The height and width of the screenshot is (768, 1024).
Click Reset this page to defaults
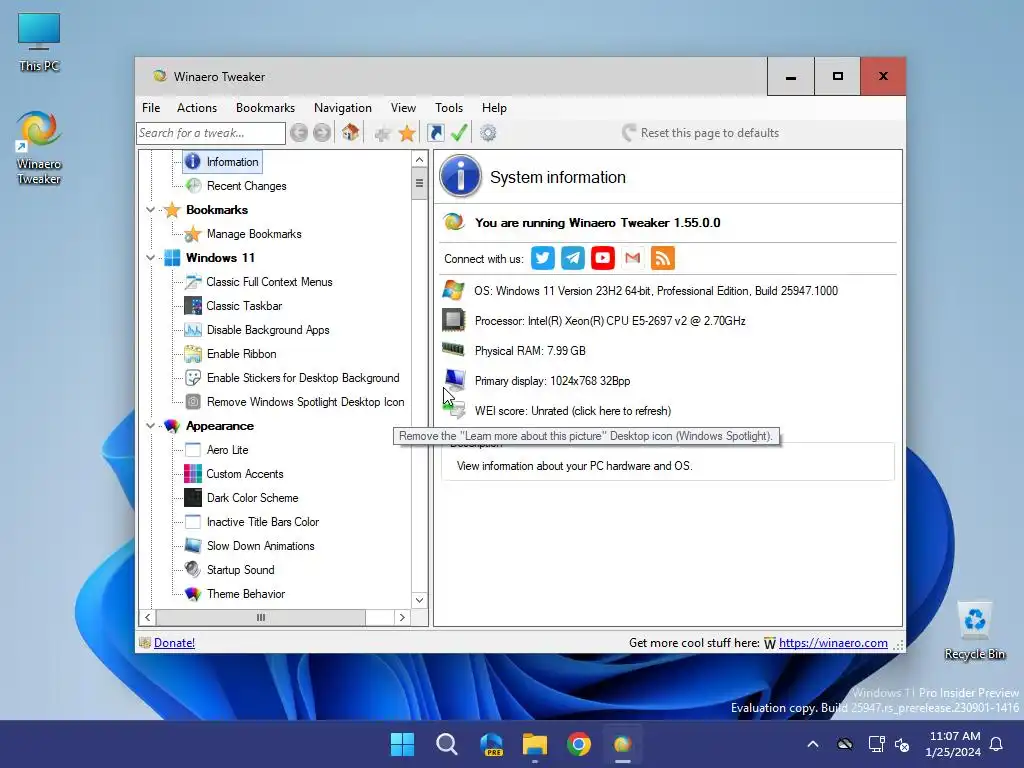pos(700,133)
